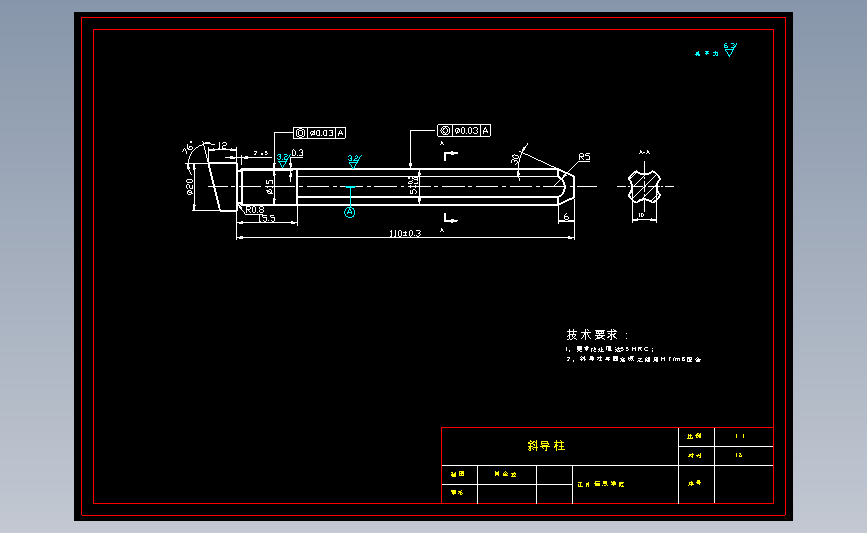This screenshot has height=533, width=867.
Task: Click the cyan 3.2 roughness symbol near 0.3
Action: coord(283,160)
